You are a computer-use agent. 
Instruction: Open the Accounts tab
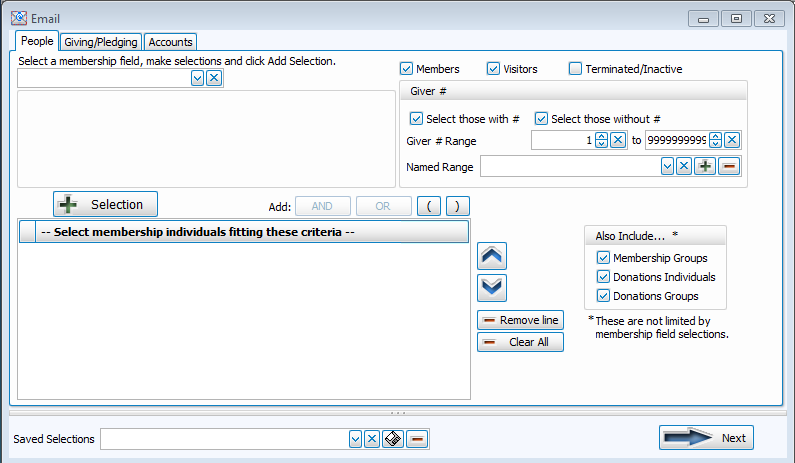(x=170, y=42)
